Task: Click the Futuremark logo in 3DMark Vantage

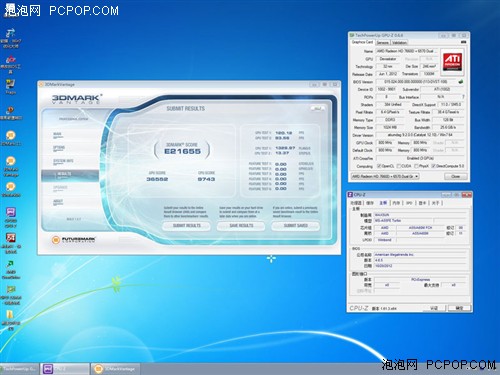Action: pos(73,240)
